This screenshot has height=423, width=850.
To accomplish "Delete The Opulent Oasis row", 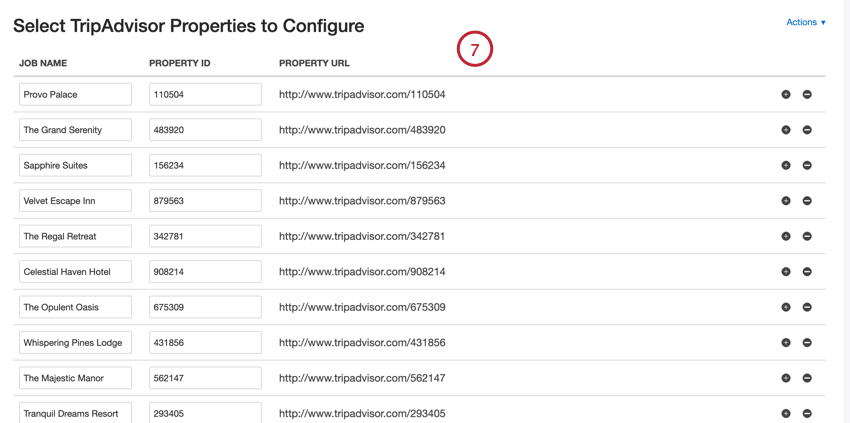I will (x=807, y=307).
